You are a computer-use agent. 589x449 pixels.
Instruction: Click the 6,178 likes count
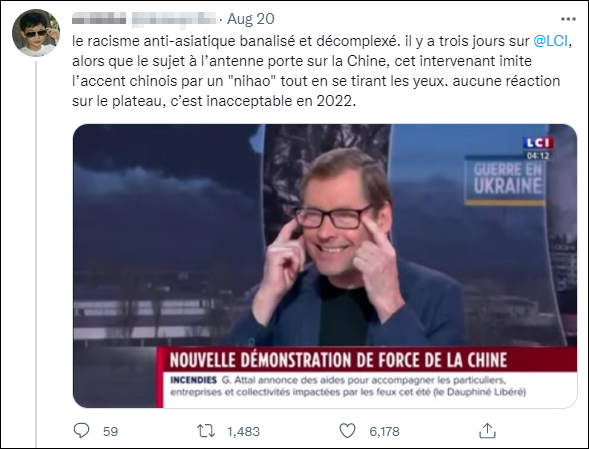(384, 431)
